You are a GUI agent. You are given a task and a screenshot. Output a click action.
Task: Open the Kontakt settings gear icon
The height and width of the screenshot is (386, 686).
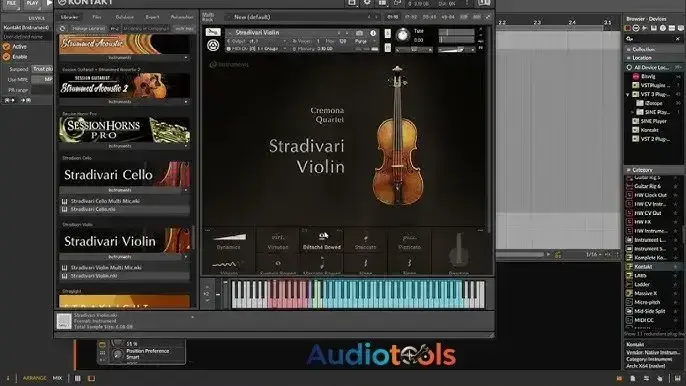point(367,3)
